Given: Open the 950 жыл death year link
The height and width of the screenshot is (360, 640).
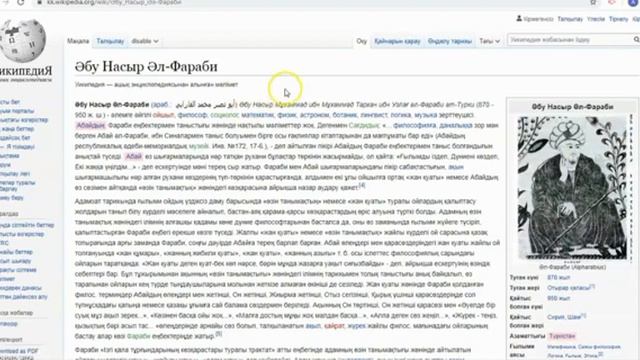Looking at the screenshot, I should click(x=558, y=298).
